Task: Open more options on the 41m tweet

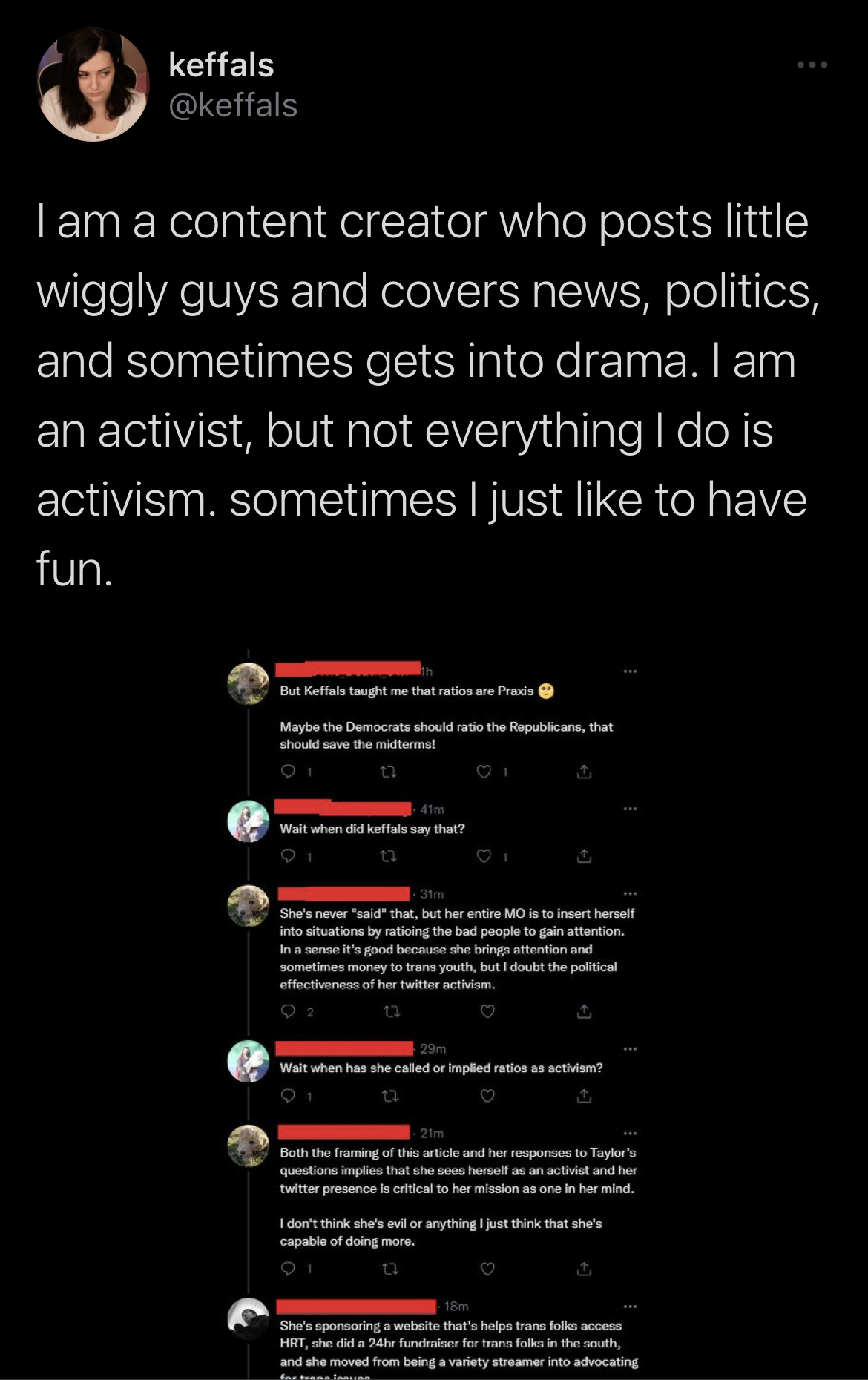Action: (630, 809)
